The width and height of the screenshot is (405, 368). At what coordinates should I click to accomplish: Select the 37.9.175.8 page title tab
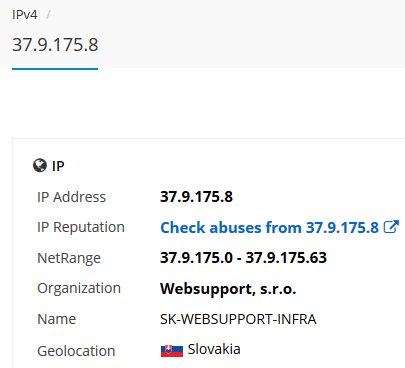[x=55, y=45]
